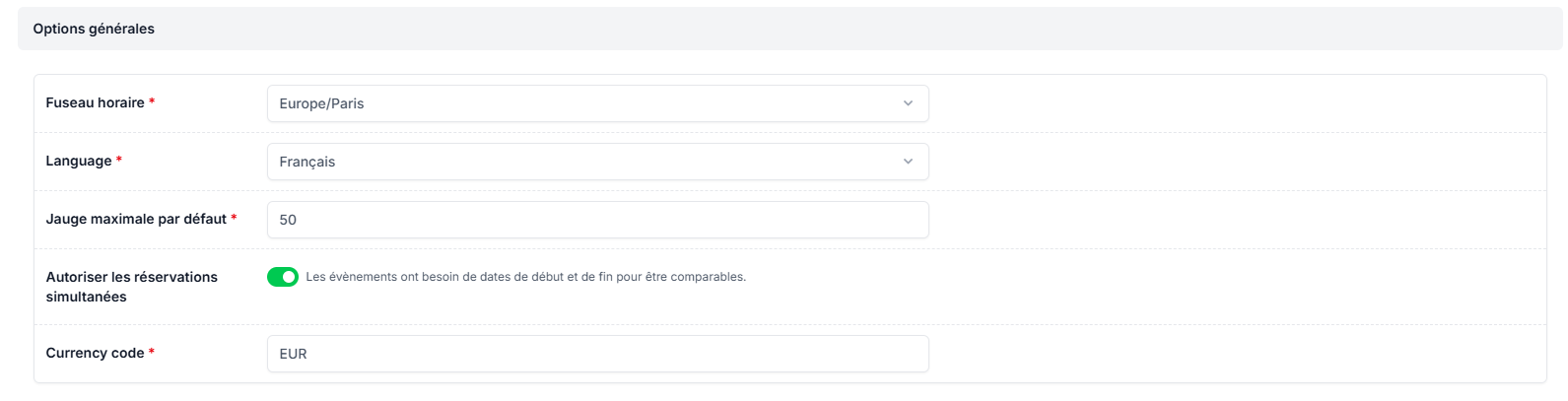Click the red asterisk next to Fuseau horaire
1568x401 pixels.
[152, 102]
